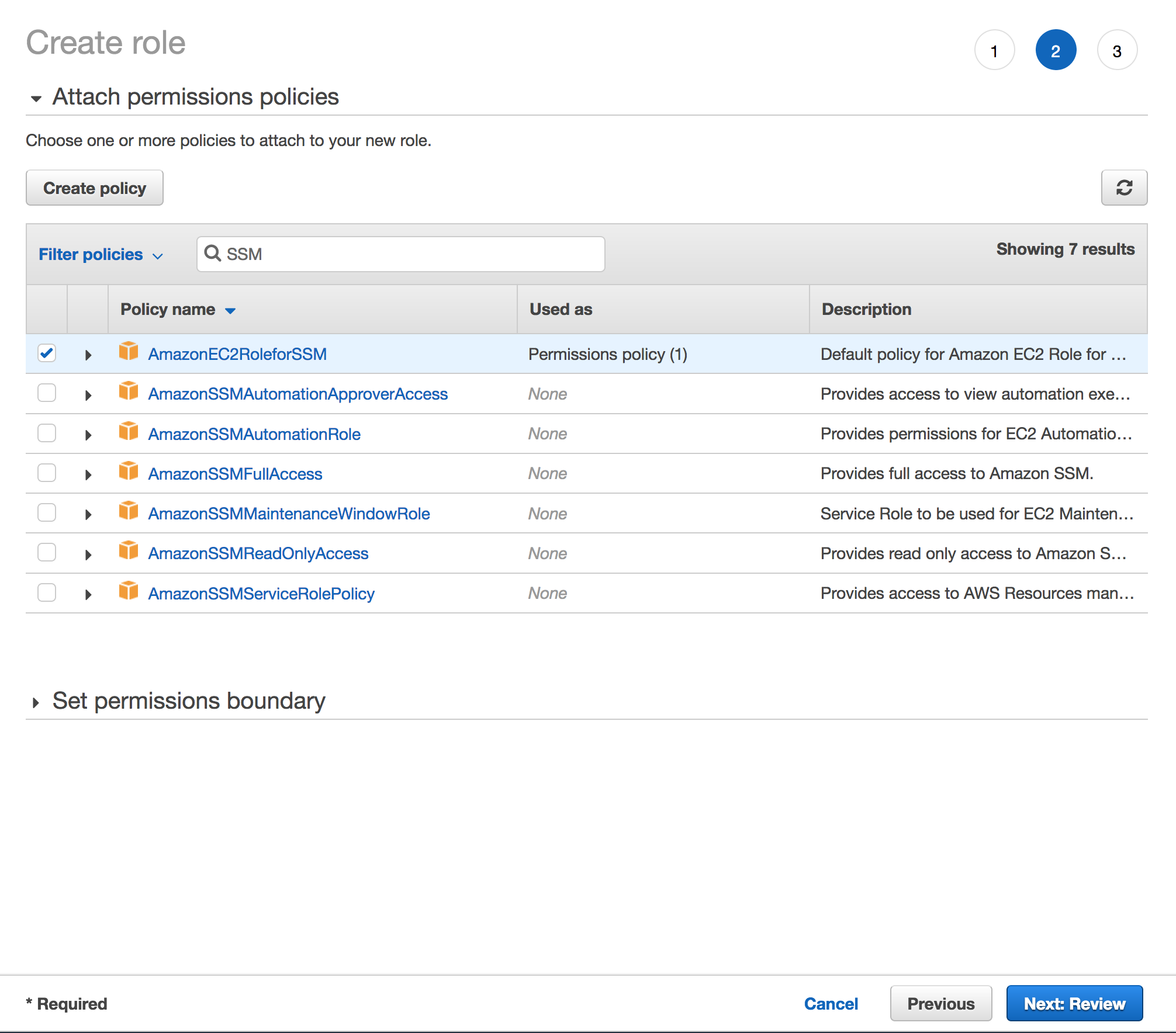Click the policy box icon for AmazonSSMServiceRolePolicy
This screenshot has width=1176, height=1033.
(129, 591)
